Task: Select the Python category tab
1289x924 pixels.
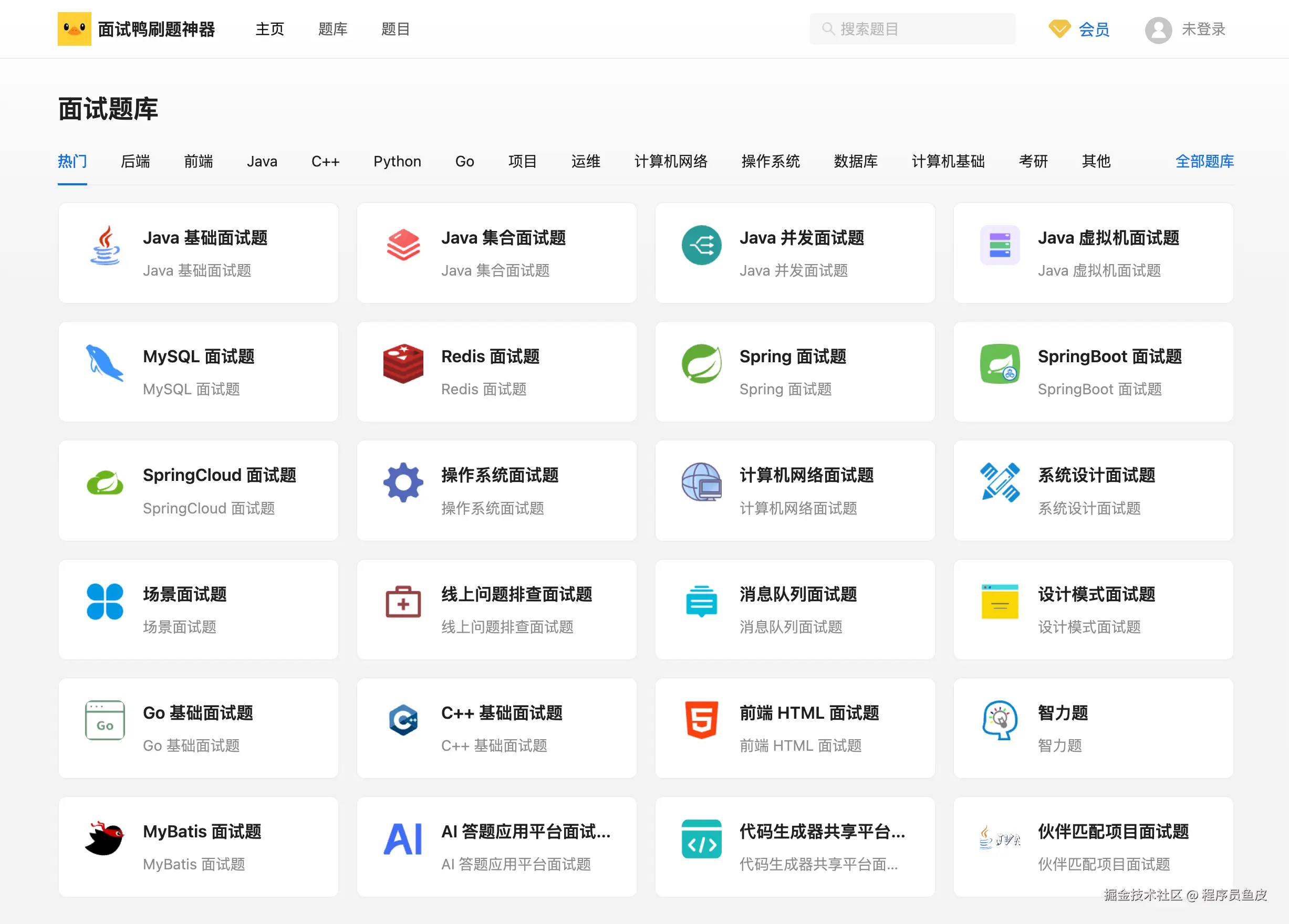Action: tap(397, 161)
